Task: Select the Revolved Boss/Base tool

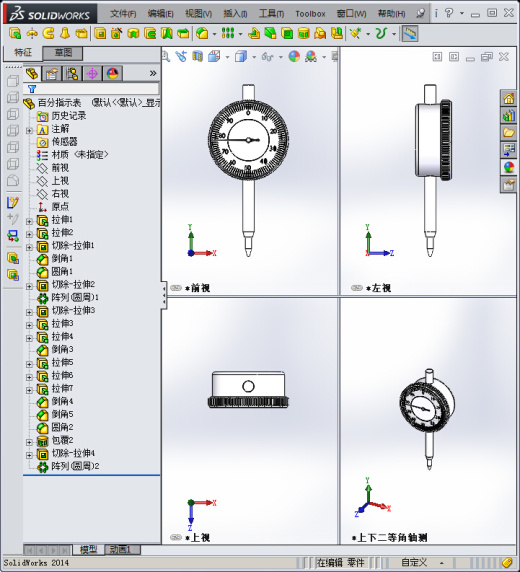Action: point(32,34)
